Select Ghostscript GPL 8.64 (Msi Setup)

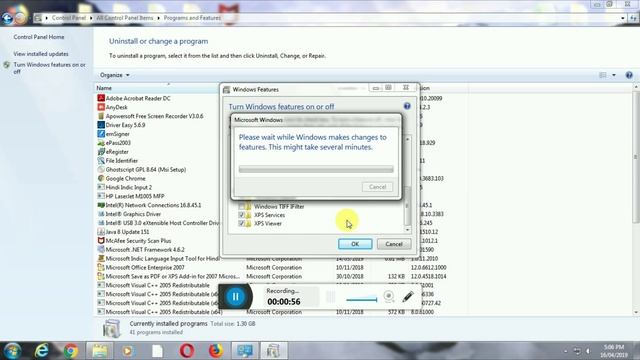[x=146, y=169]
